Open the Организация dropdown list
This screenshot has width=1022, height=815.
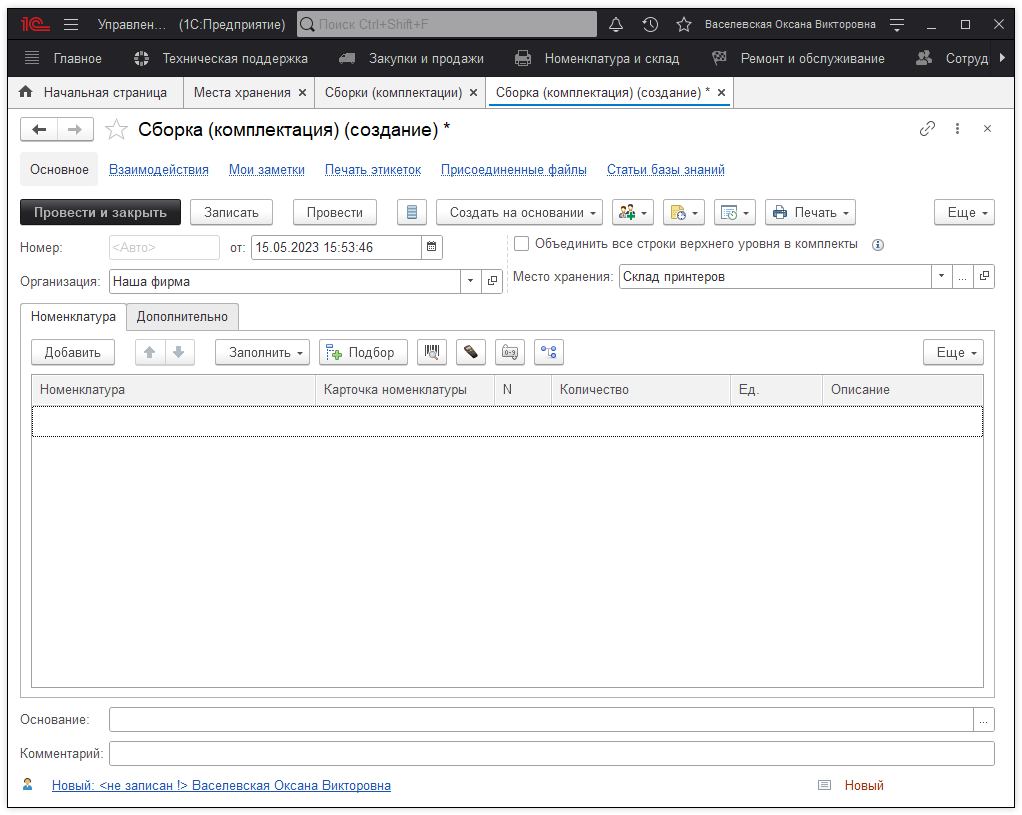click(470, 282)
